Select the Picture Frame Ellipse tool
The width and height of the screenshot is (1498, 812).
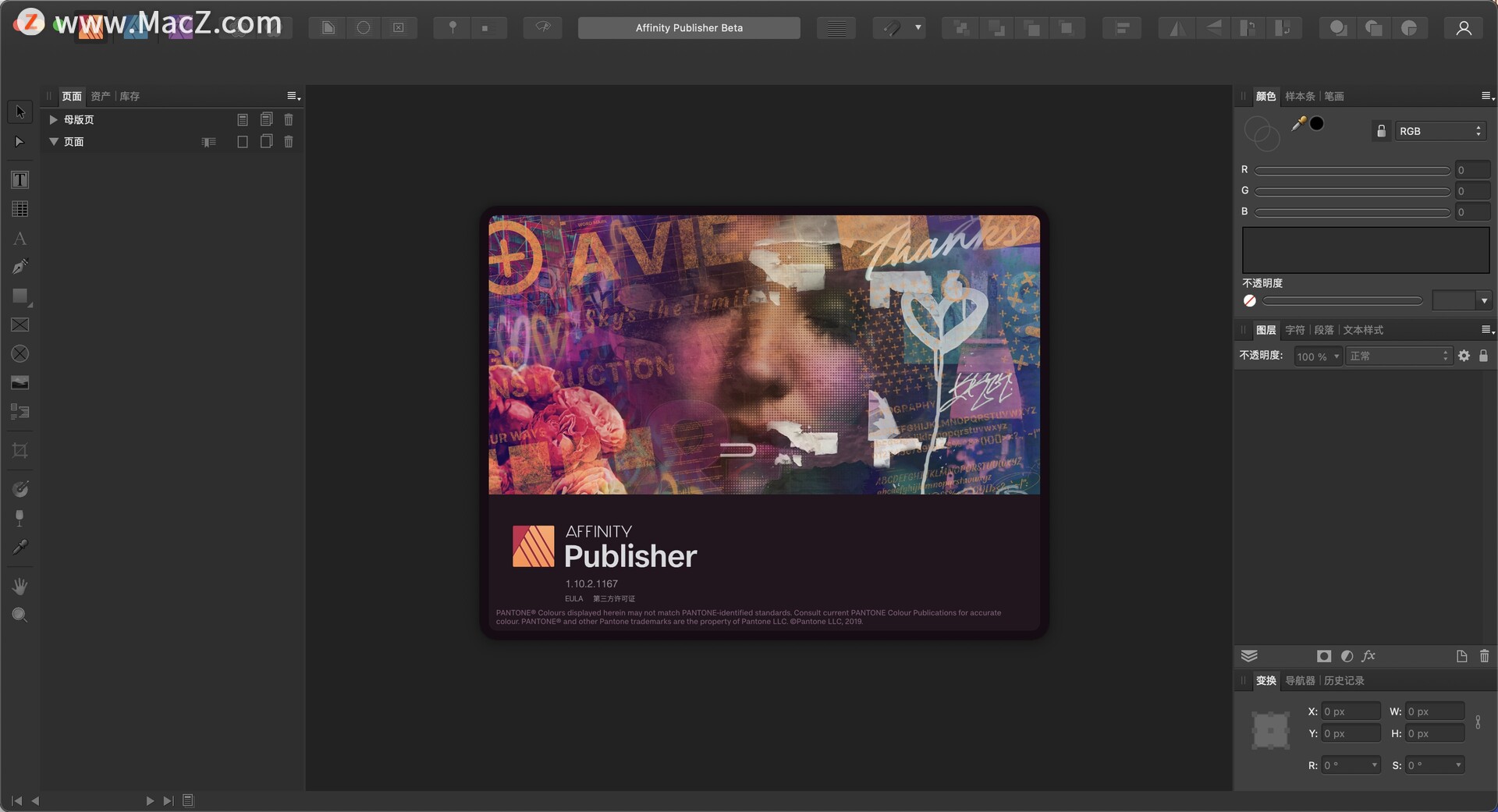pyautogui.click(x=20, y=354)
